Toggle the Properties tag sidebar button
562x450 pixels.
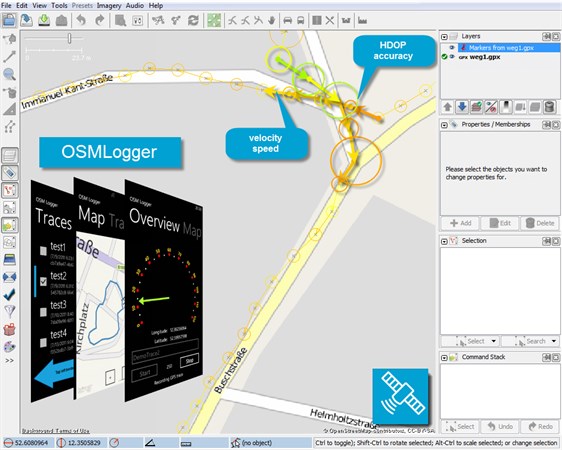coord(9,173)
